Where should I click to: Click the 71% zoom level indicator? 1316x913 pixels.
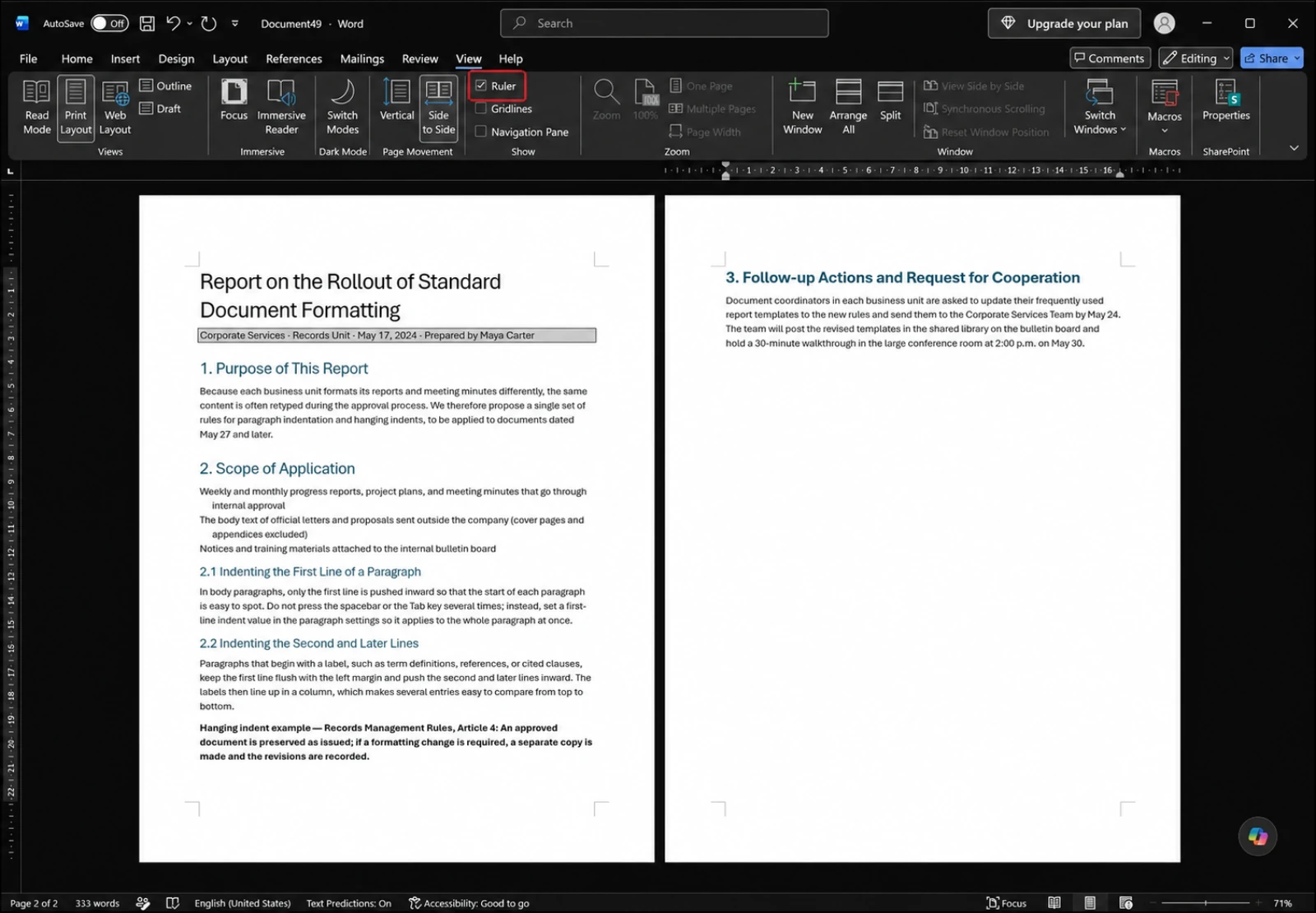pyautogui.click(x=1283, y=903)
